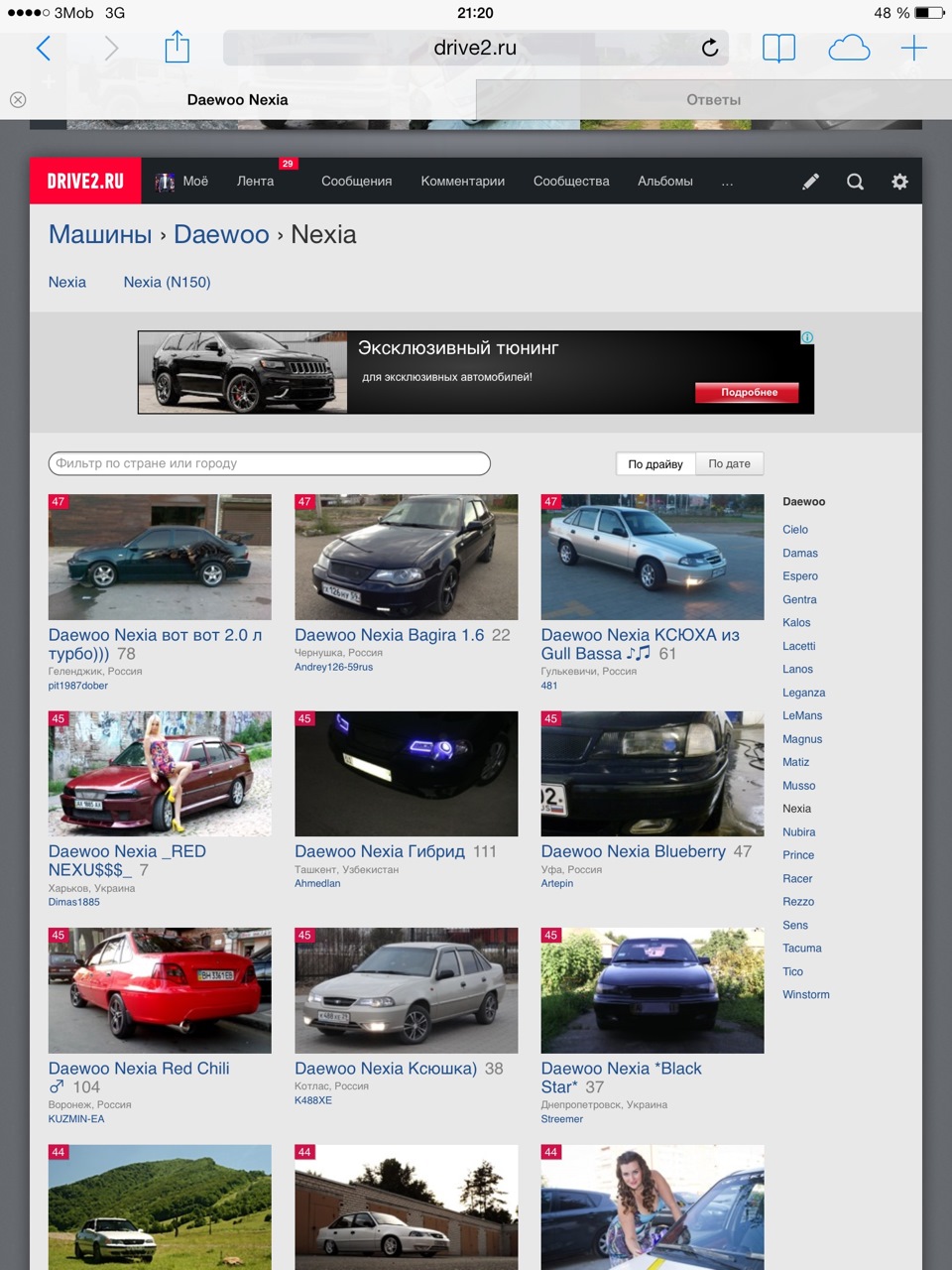Open Daewoo Nexia *Black Star* link

pyautogui.click(x=621, y=1078)
